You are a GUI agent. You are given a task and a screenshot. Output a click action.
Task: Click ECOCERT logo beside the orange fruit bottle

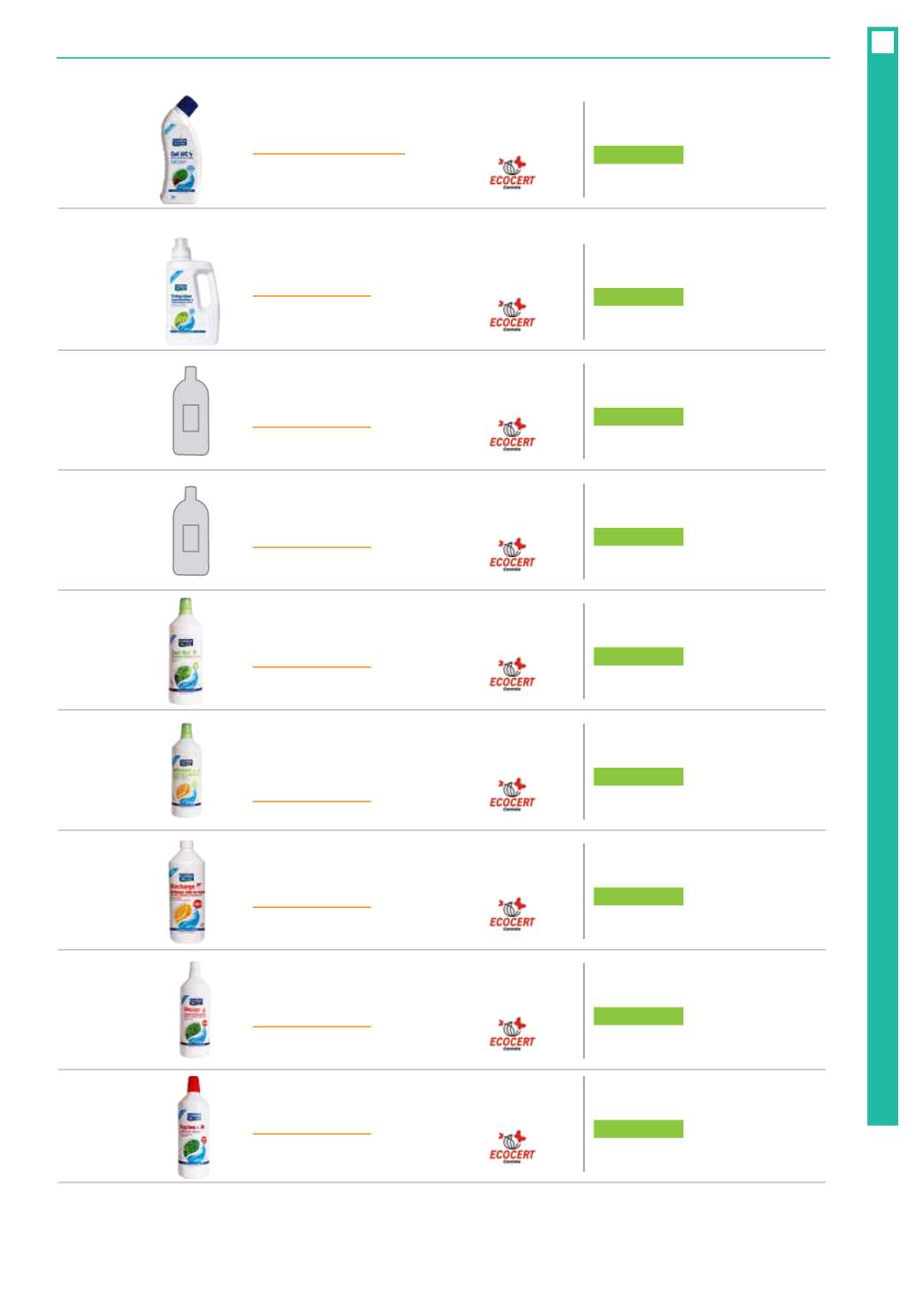[512, 794]
